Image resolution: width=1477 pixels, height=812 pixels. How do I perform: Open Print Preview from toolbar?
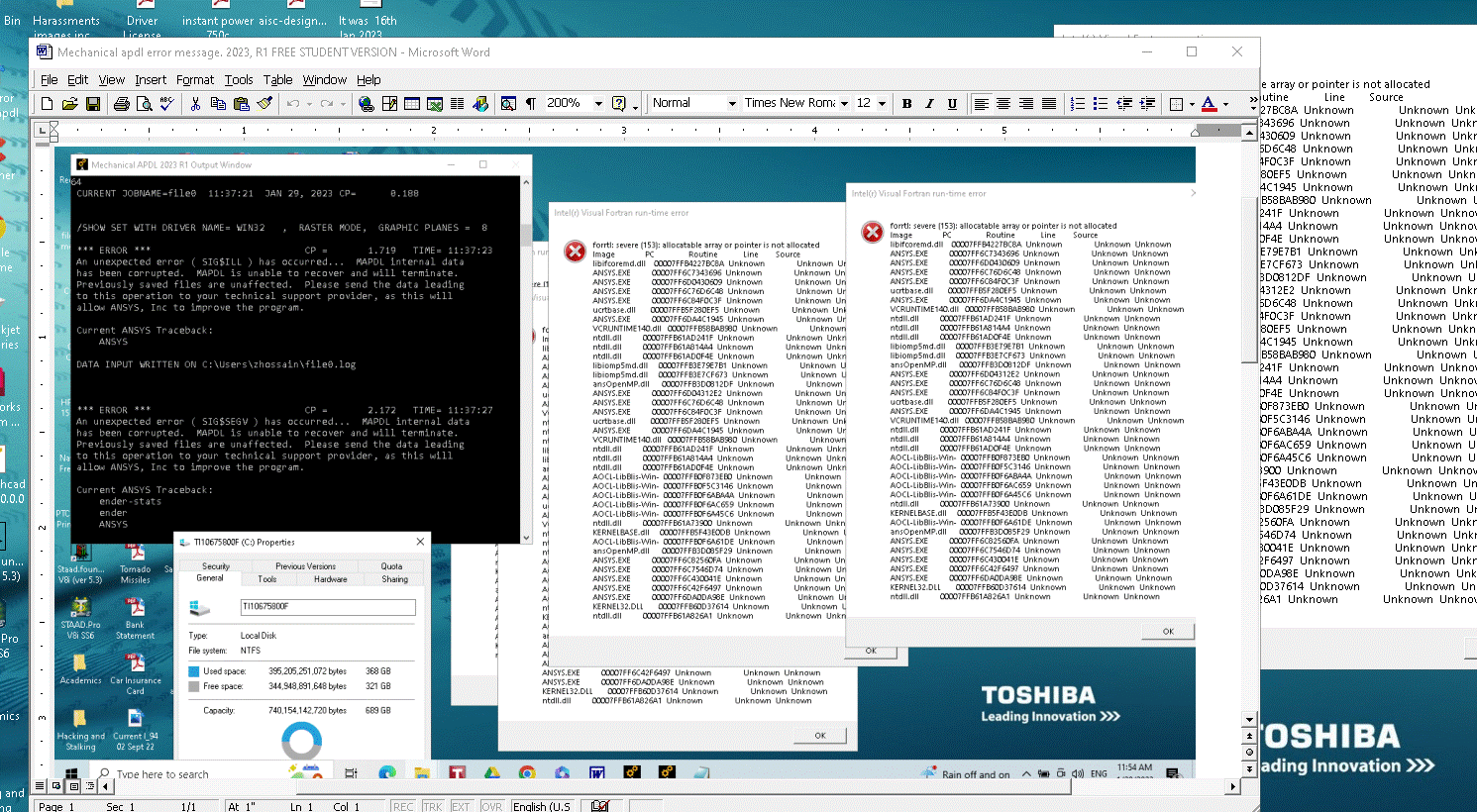[145, 103]
